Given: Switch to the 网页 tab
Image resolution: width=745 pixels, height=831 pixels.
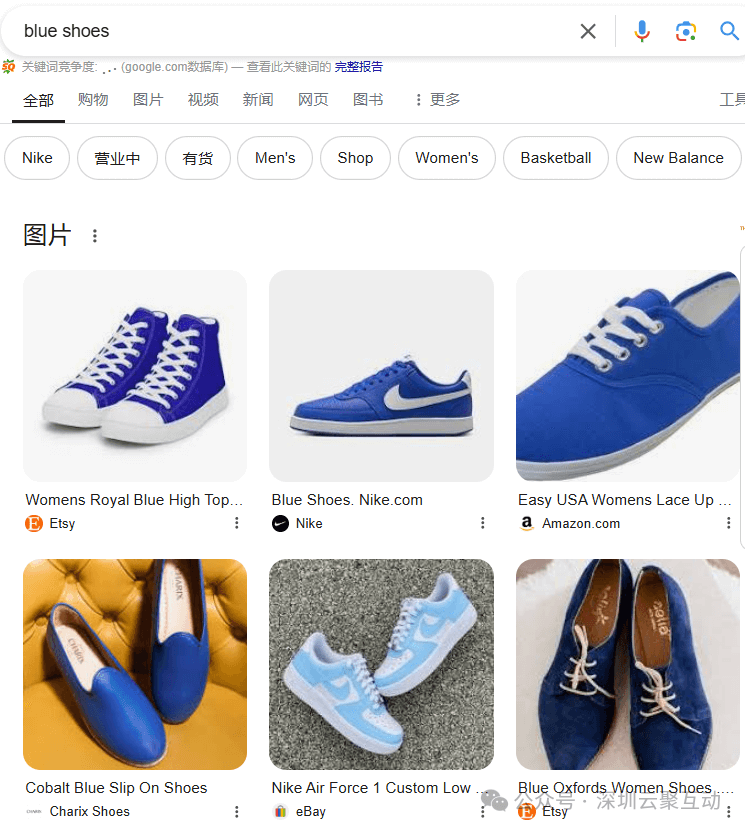Looking at the screenshot, I should coord(313,100).
